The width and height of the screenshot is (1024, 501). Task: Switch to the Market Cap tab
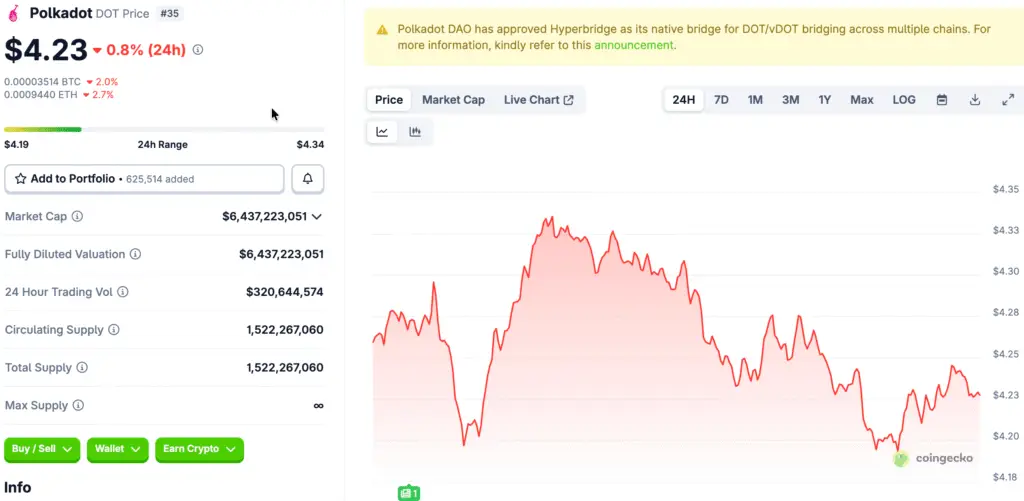(453, 100)
